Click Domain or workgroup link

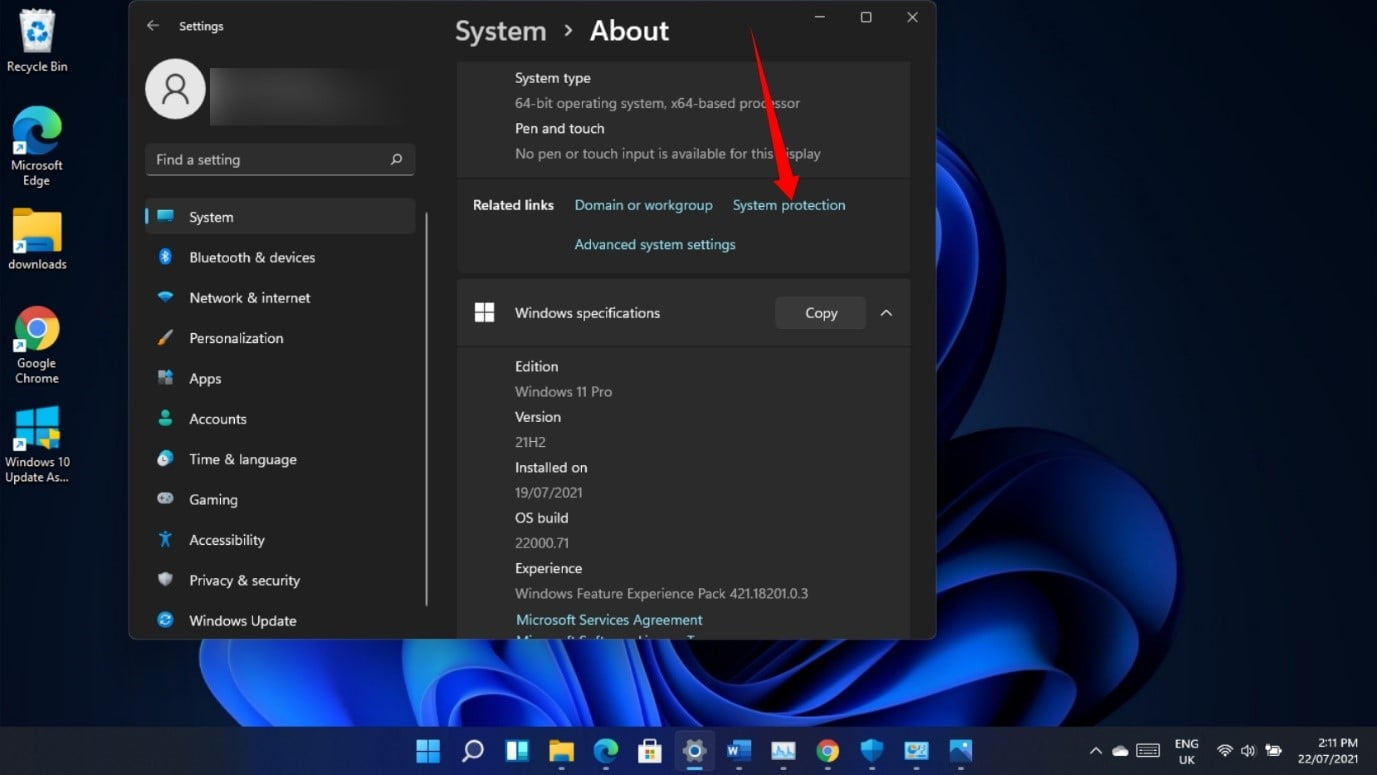click(x=643, y=205)
